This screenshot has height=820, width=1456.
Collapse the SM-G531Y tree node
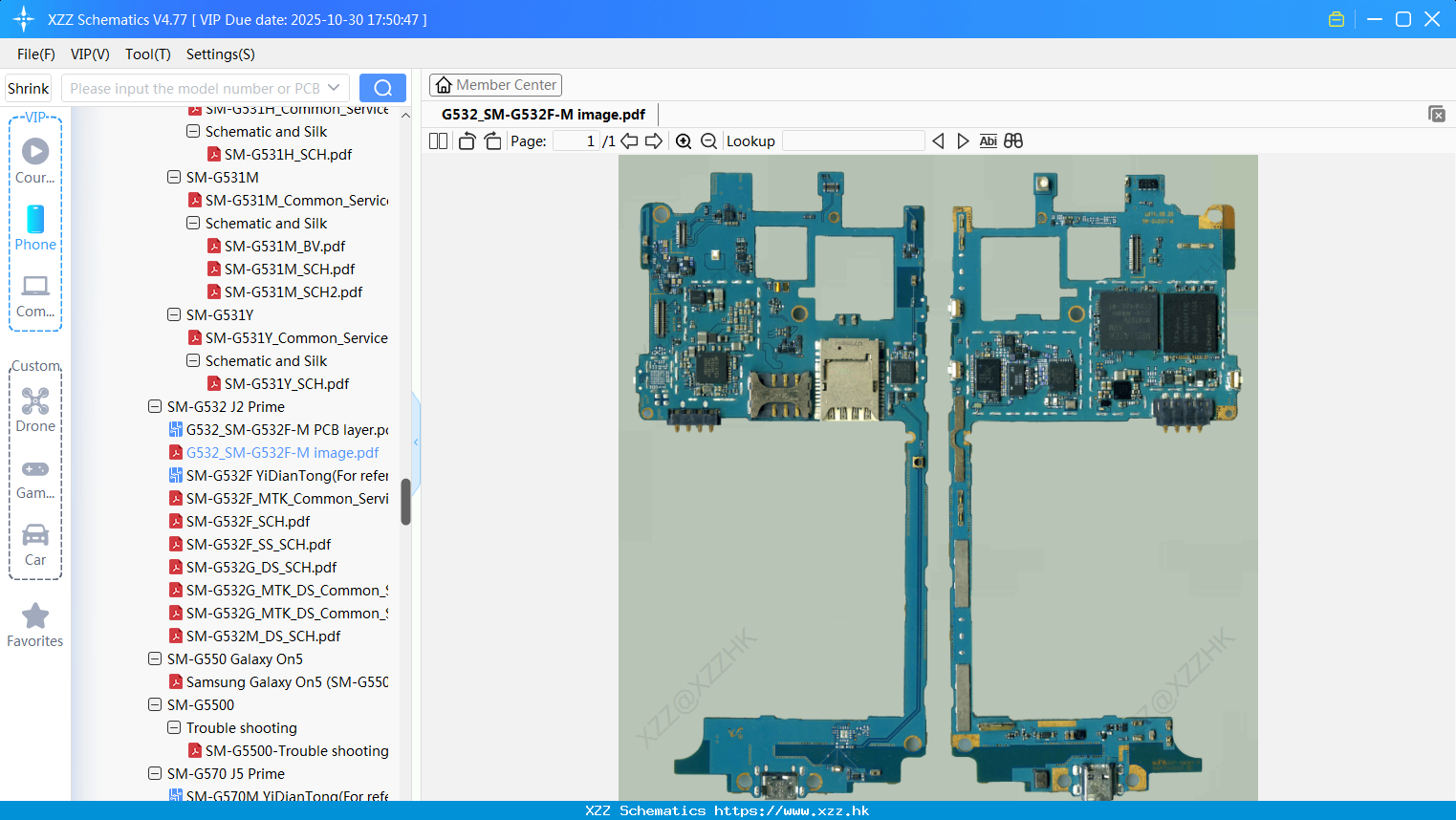pos(174,315)
